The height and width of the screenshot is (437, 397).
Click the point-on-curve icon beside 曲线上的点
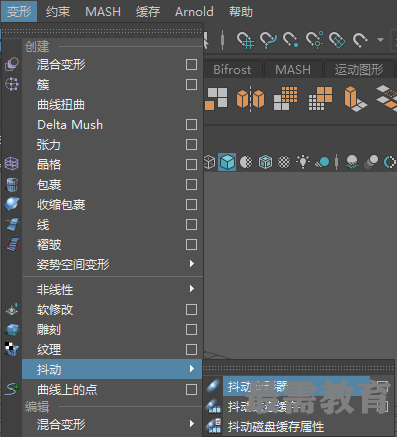pos(12,389)
